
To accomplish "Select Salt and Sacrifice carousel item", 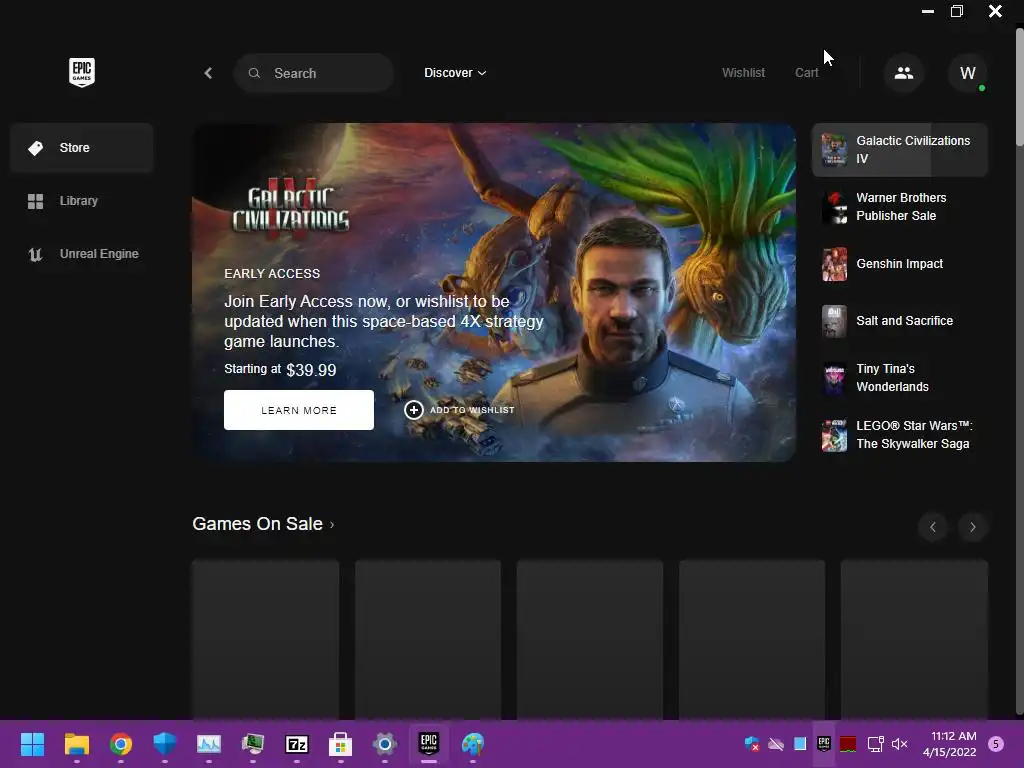I will [899, 321].
